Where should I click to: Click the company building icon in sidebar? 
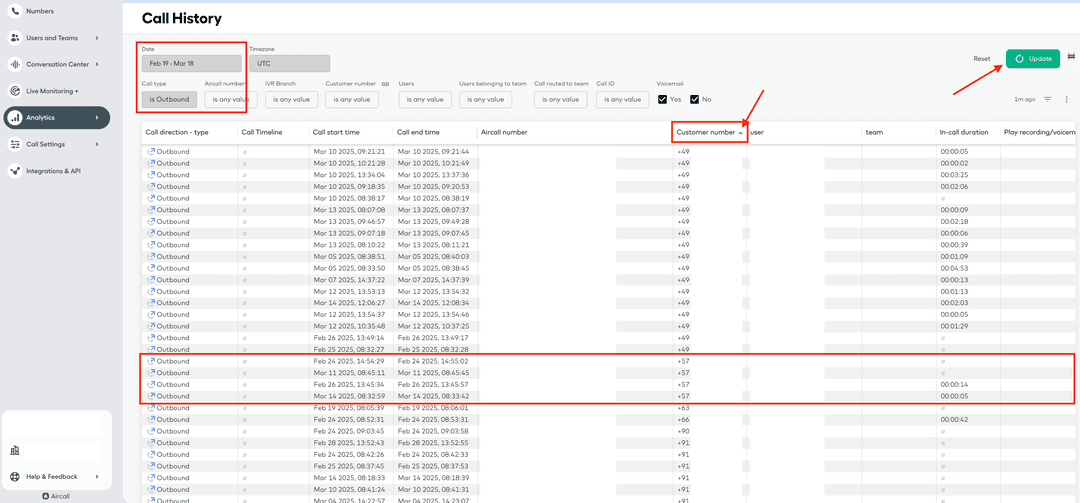pyautogui.click(x=15, y=451)
